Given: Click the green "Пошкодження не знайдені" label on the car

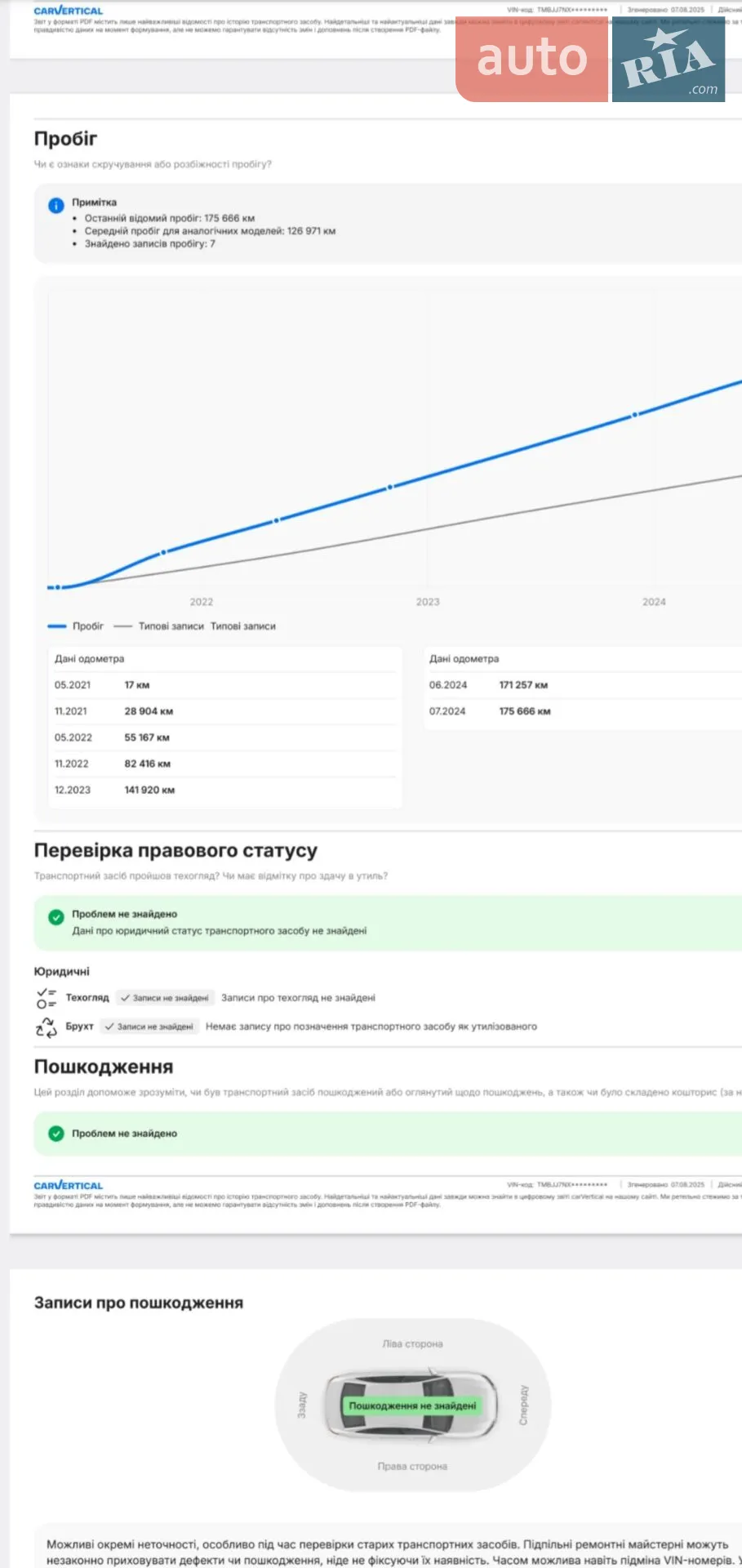Looking at the screenshot, I should pyautogui.click(x=412, y=1405).
